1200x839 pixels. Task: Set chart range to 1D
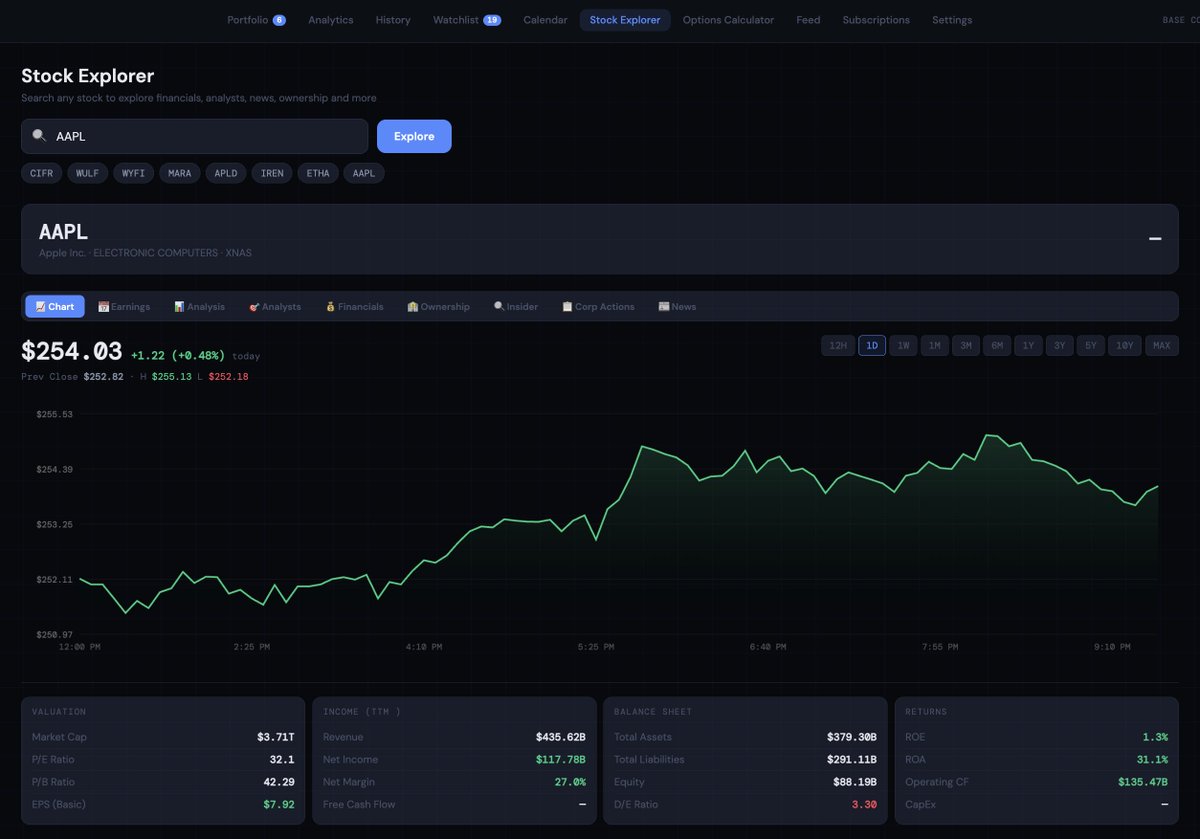[872, 346]
